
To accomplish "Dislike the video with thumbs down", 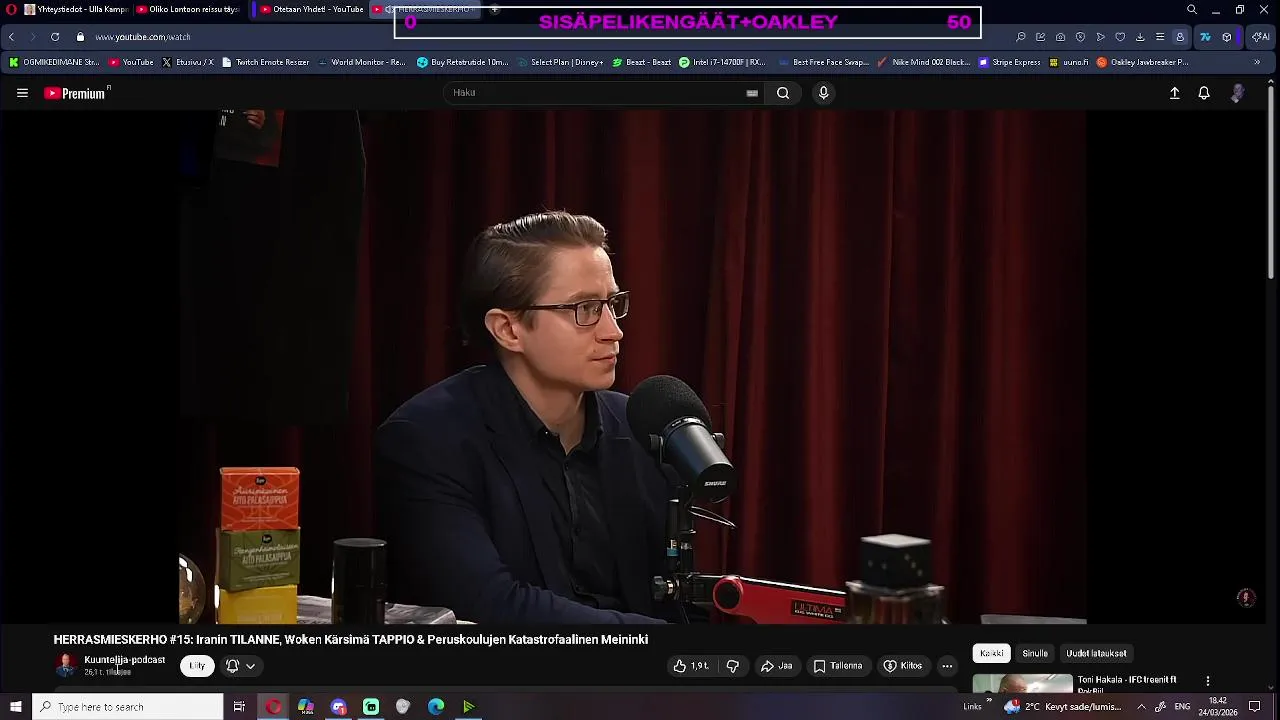I will [733, 666].
